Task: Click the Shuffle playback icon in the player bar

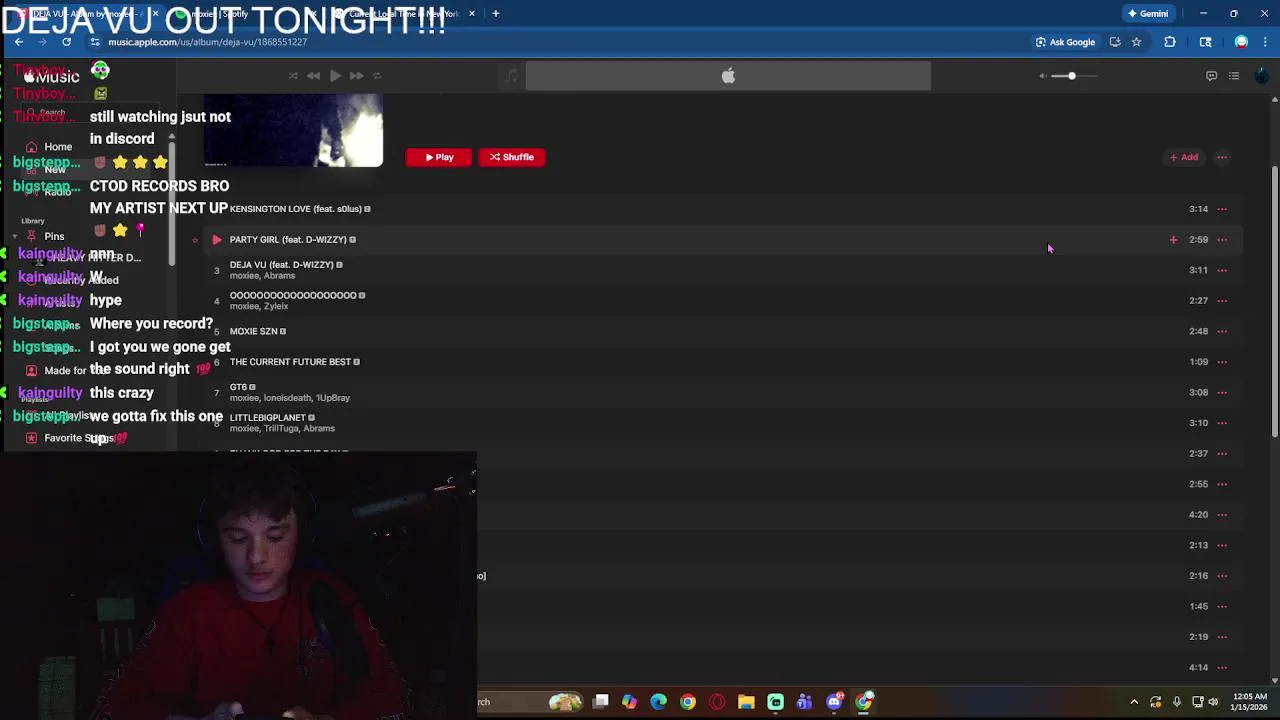Action: click(x=293, y=76)
